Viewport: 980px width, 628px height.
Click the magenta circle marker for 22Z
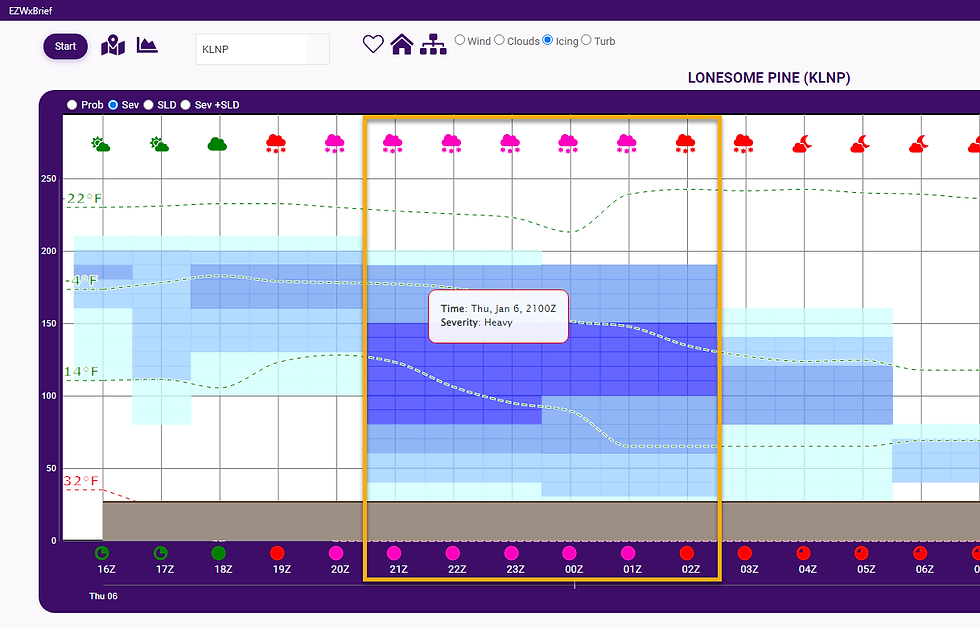click(x=452, y=553)
